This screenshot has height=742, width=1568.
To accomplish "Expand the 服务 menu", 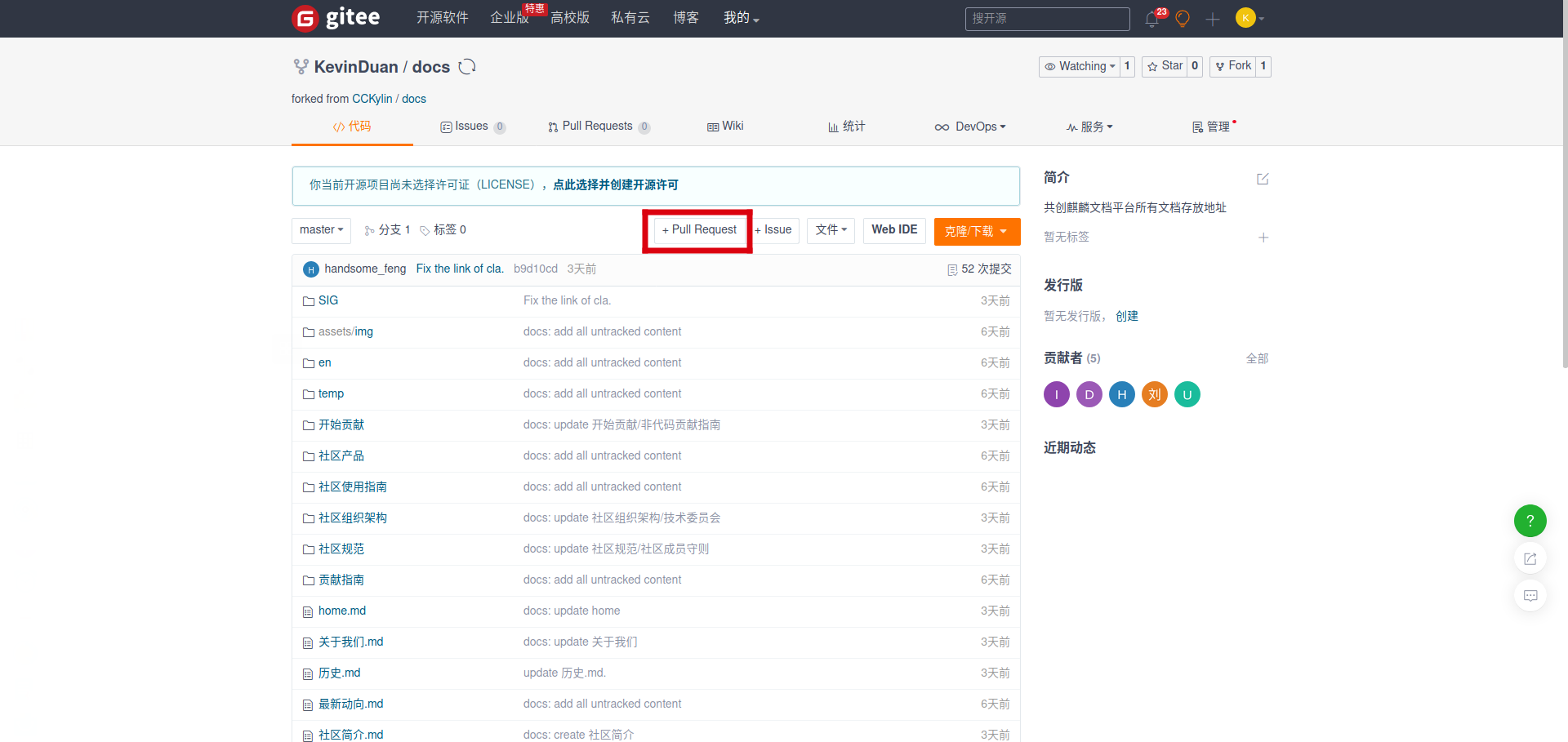I will coord(1089,127).
